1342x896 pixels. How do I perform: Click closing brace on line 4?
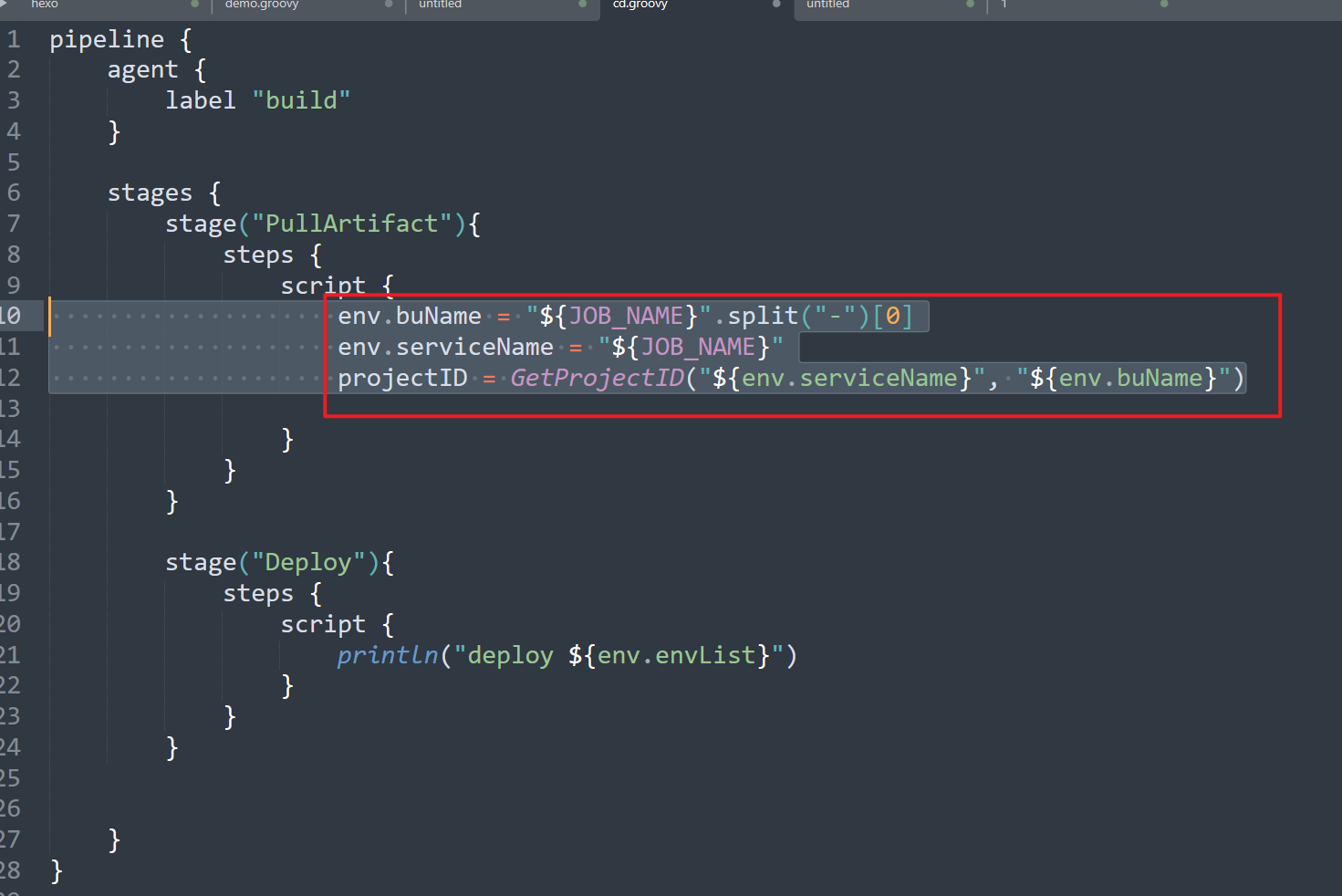[x=114, y=131]
